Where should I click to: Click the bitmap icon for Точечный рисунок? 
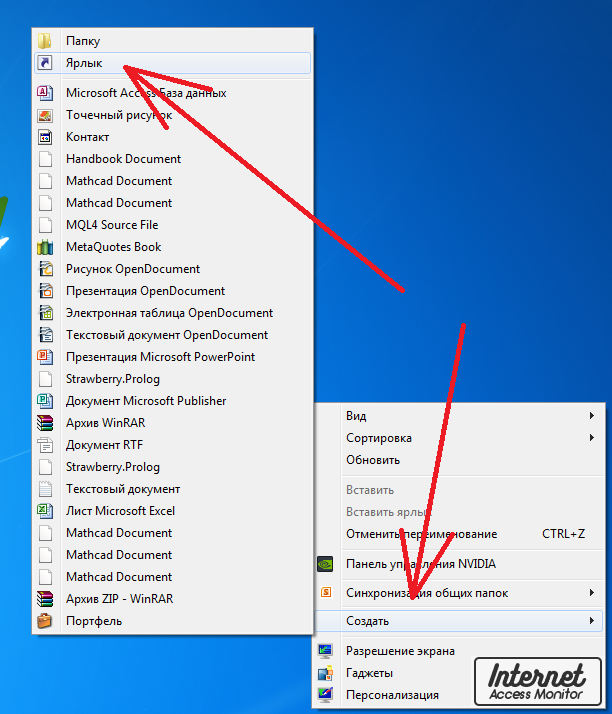coord(45,115)
